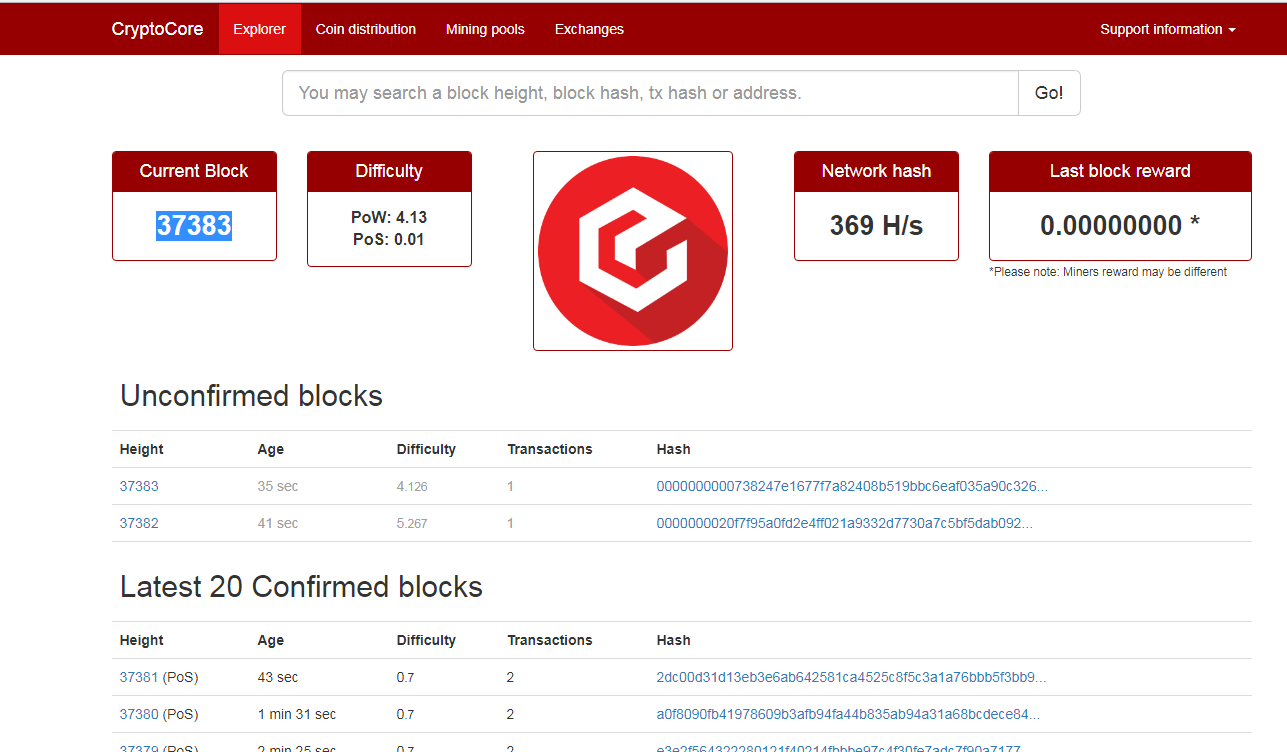Click the red CryptoCore coin logo
The height and width of the screenshot is (752, 1287).
[633, 251]
